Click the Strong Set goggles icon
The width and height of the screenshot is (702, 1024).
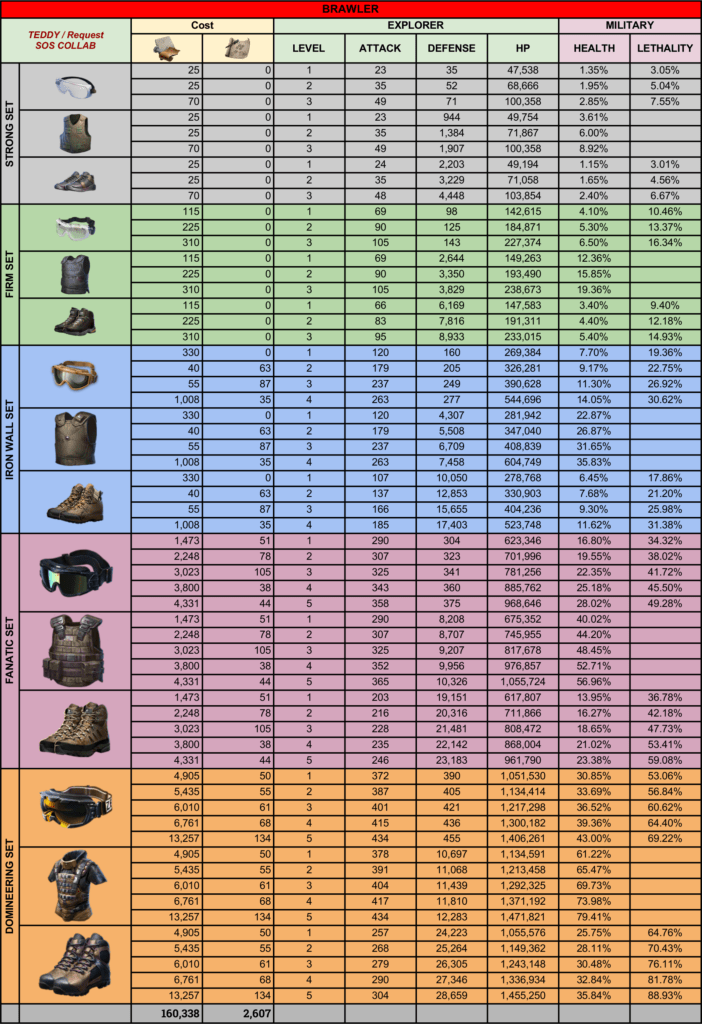pos(75,87)
